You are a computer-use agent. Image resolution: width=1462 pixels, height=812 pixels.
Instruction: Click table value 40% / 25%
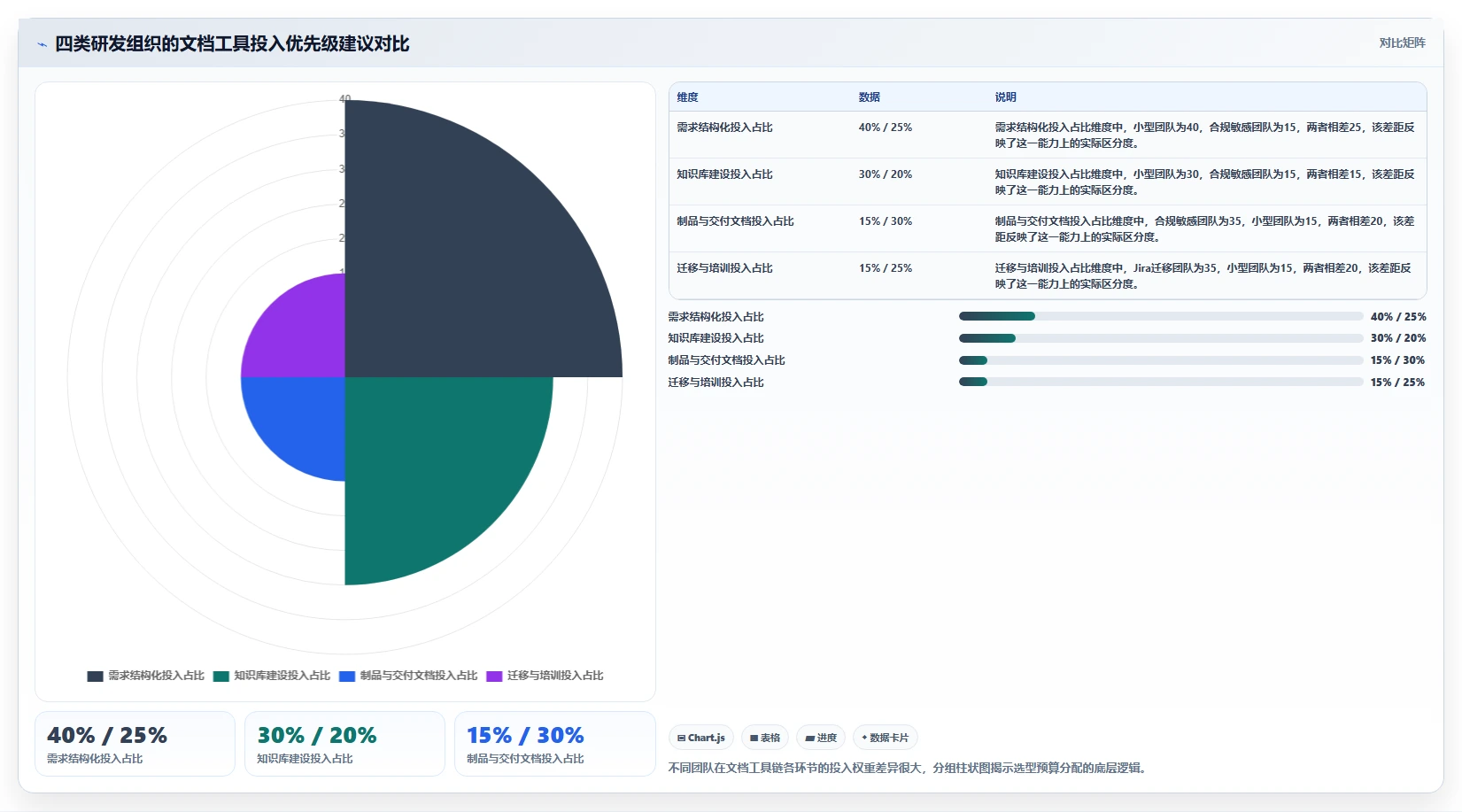[x=886, y=128]
